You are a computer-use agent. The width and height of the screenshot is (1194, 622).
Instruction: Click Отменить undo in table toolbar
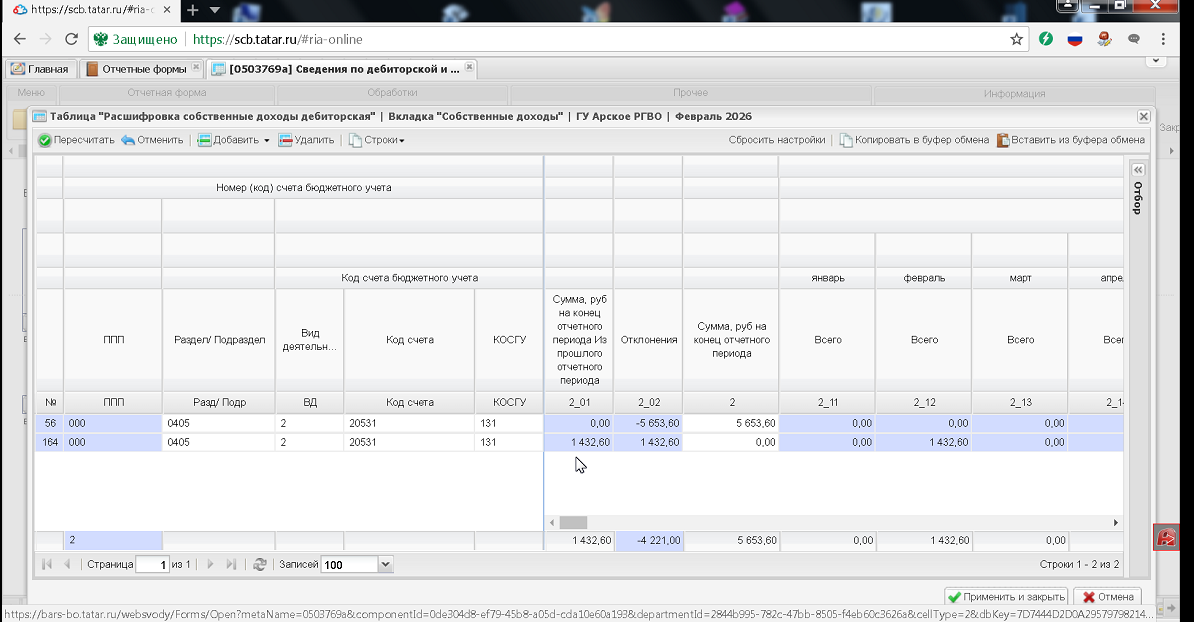point(152,140)
